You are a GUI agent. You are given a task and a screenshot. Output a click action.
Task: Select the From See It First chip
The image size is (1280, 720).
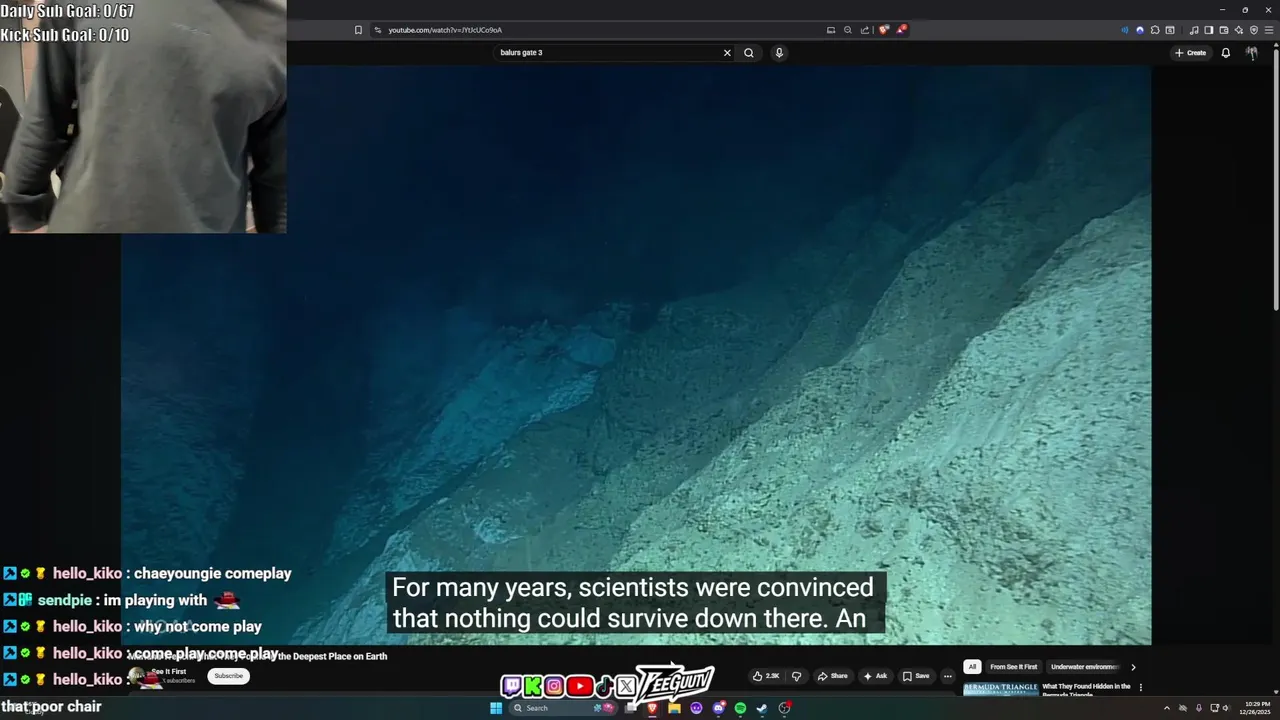[x=1013, y=667]
